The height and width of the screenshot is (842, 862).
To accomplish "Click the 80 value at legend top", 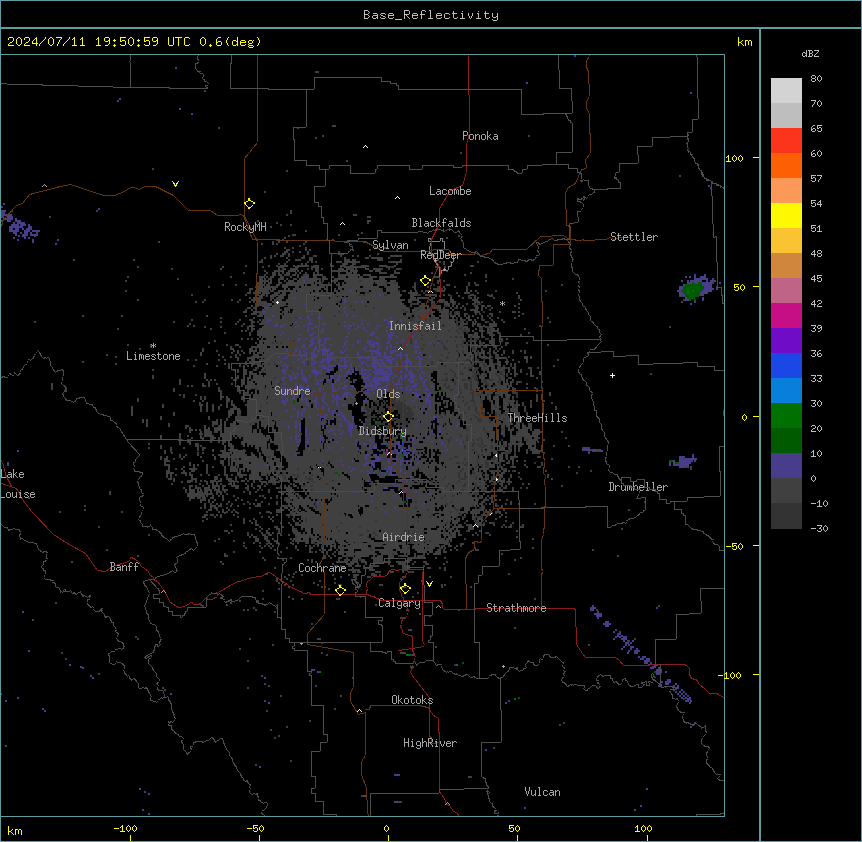I will pos(816,79).
